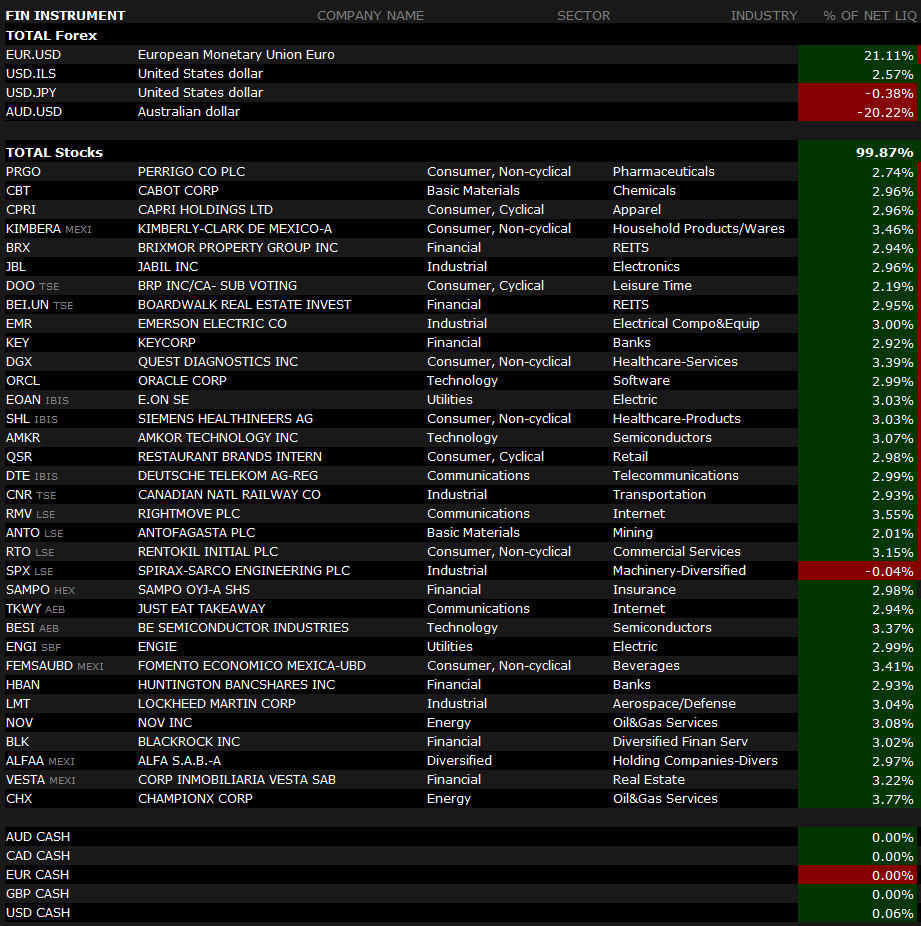The height and width of the screenshot is (926, 921).
Task: Click BLACKROCK INC company name
Action: [x=189, y=742]
